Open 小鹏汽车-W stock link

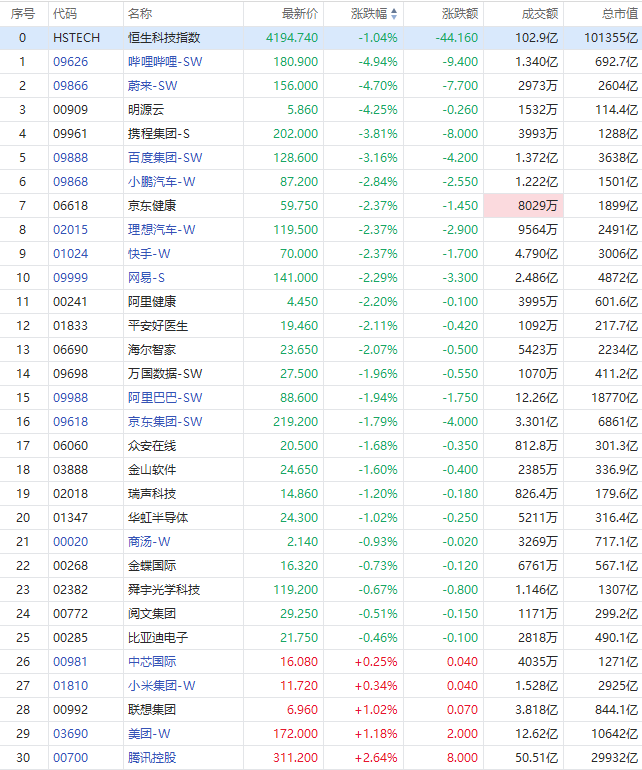point(162,182)
